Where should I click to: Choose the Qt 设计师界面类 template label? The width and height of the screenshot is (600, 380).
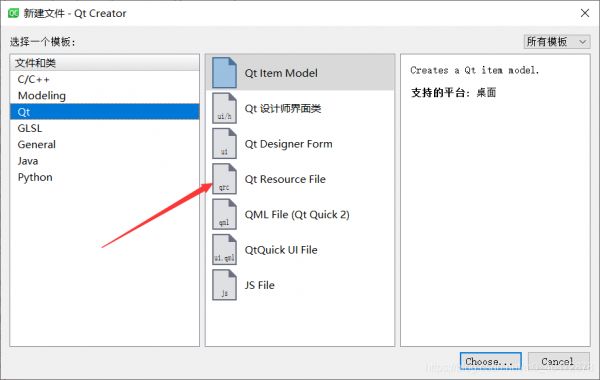pos(283,109)
